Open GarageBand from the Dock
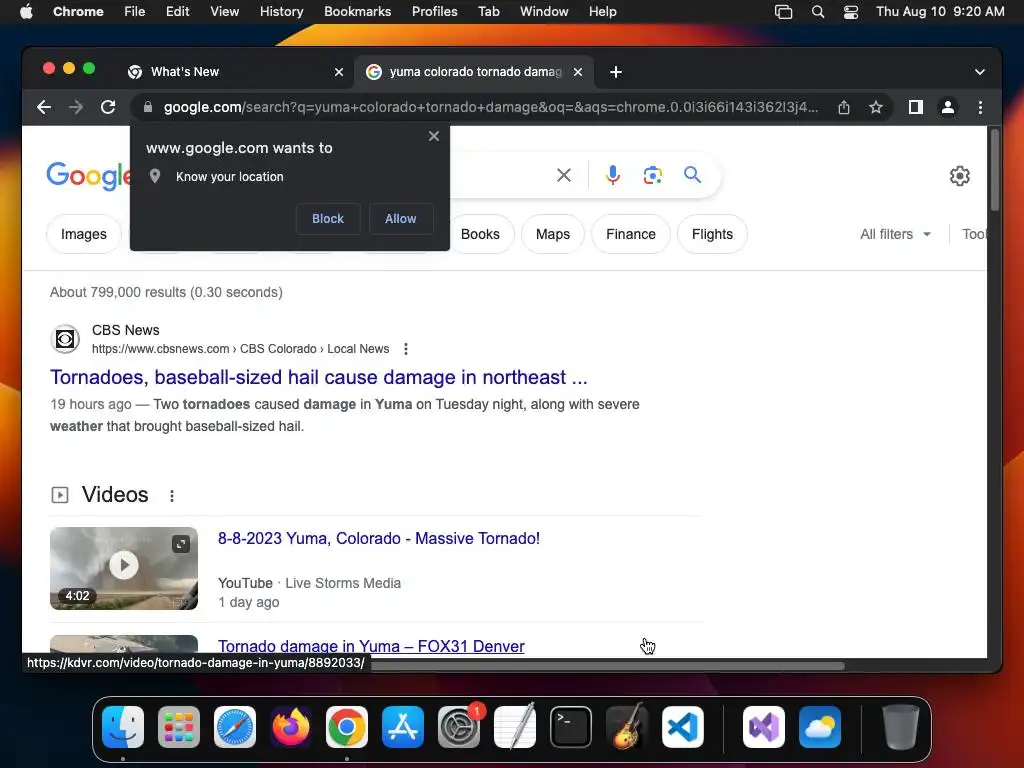Image resolution: width=1024 pixels, height=768 pixels. coord(627,726)
